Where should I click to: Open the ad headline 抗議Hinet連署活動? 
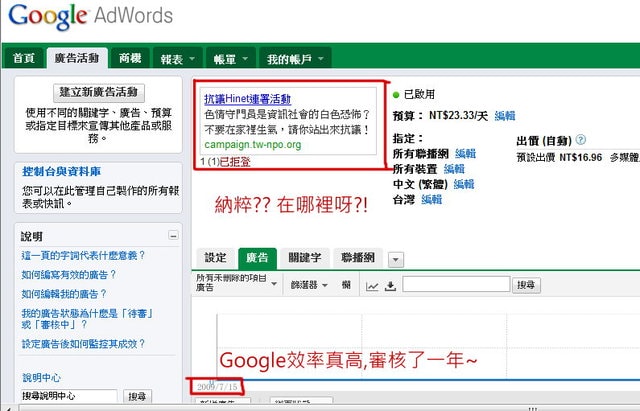pyautogui.click(x=248, y=99)
